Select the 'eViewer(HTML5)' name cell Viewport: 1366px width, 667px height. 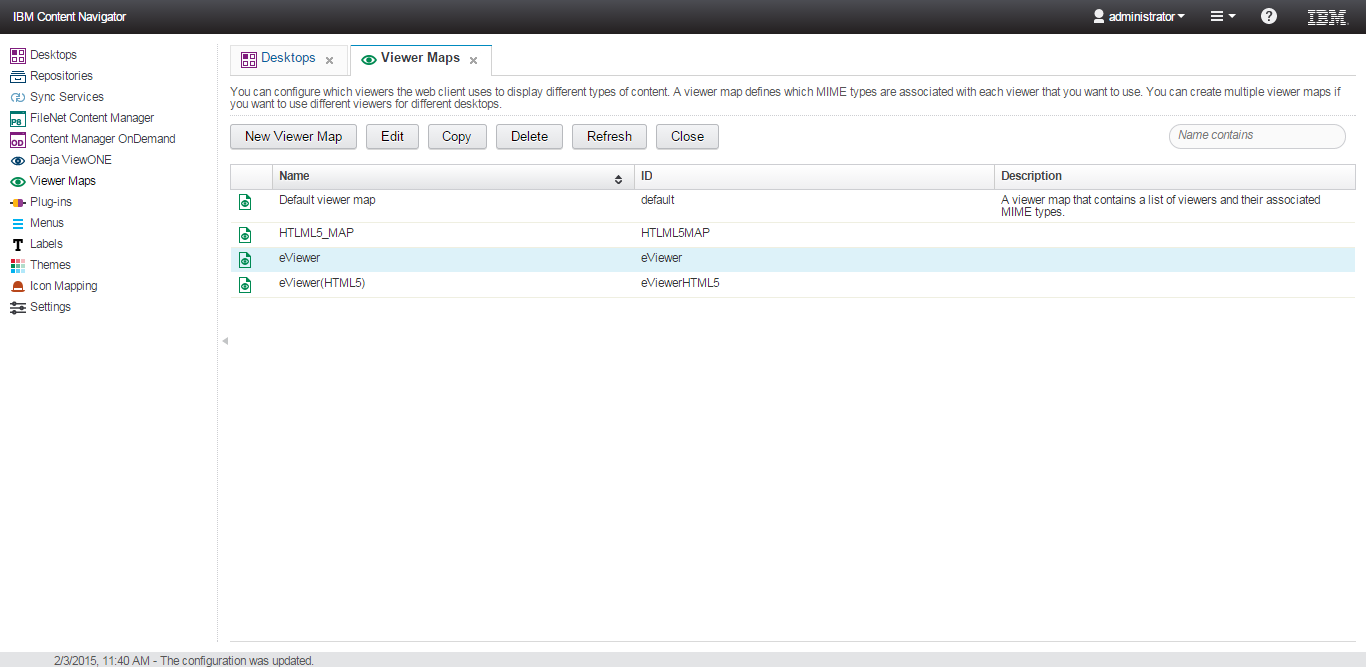click(x=322, y=283)
